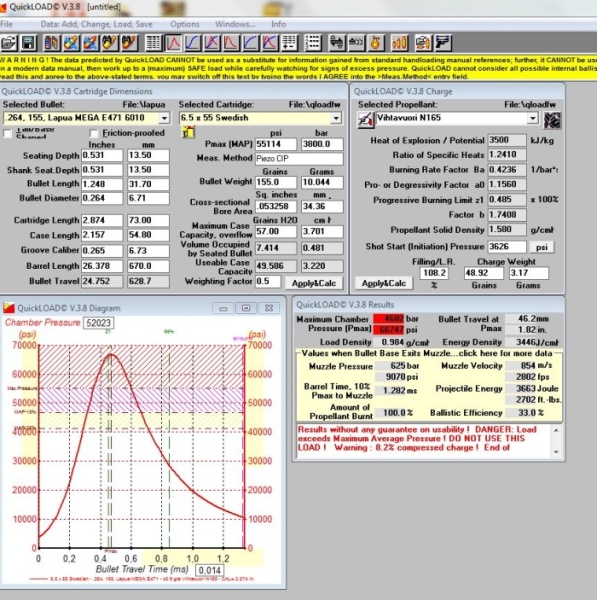The height and width of the screenshot is (600, 597).
Task: Open the Windows... menu
Action: click(235, 24)
